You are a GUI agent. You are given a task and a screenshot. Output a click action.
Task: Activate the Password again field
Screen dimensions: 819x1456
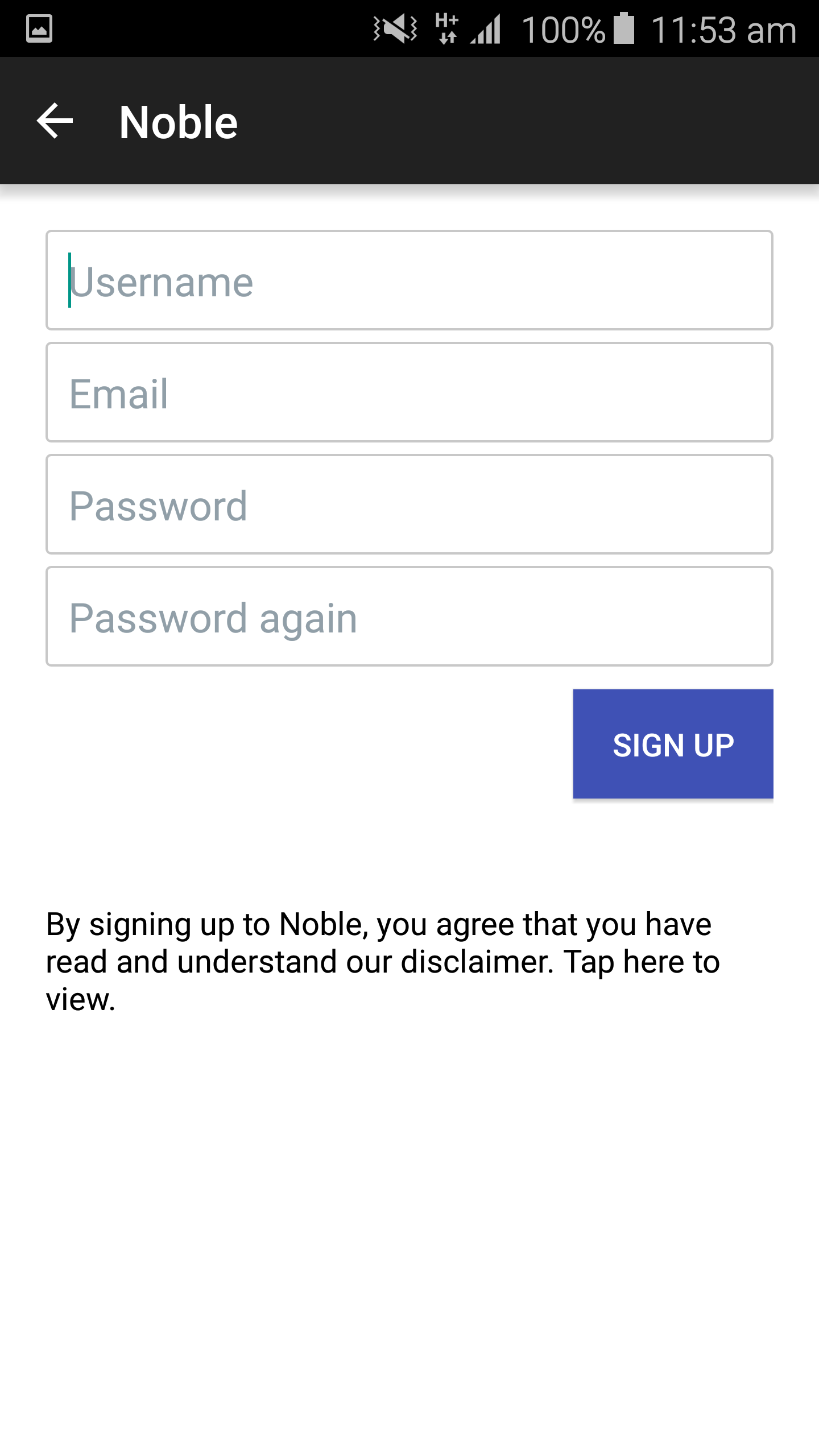click(409, 616)
